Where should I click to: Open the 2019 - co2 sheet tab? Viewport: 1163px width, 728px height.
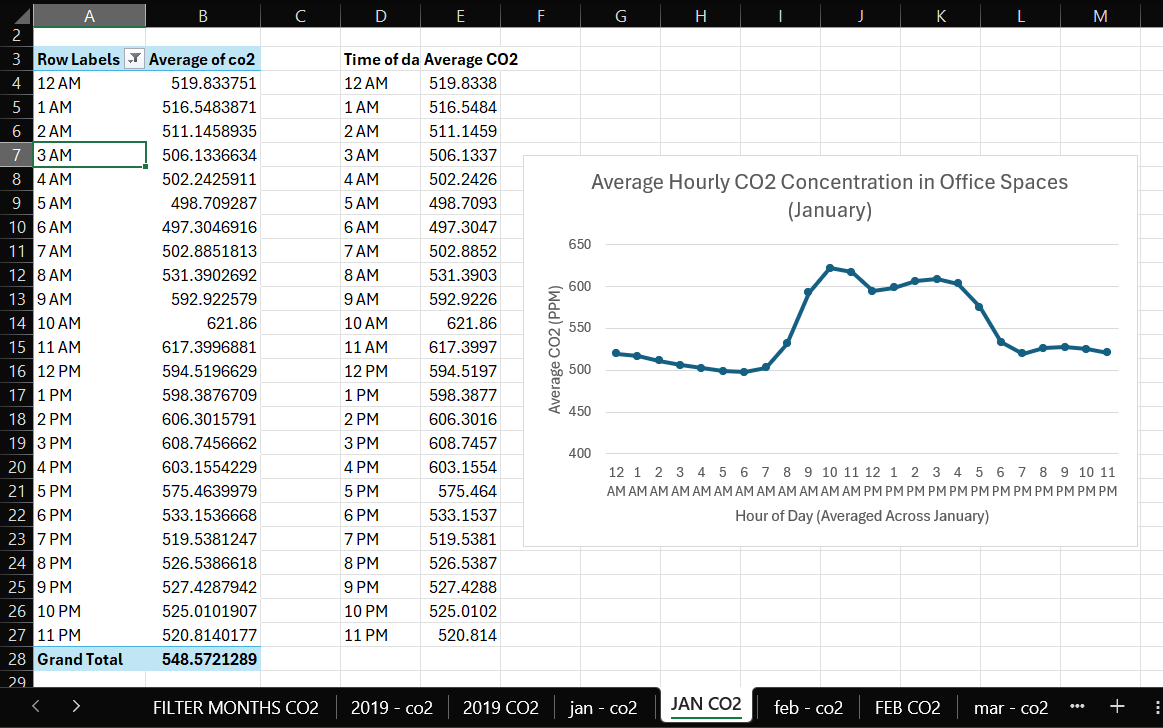pyautogui.click(x=391, y=706)
